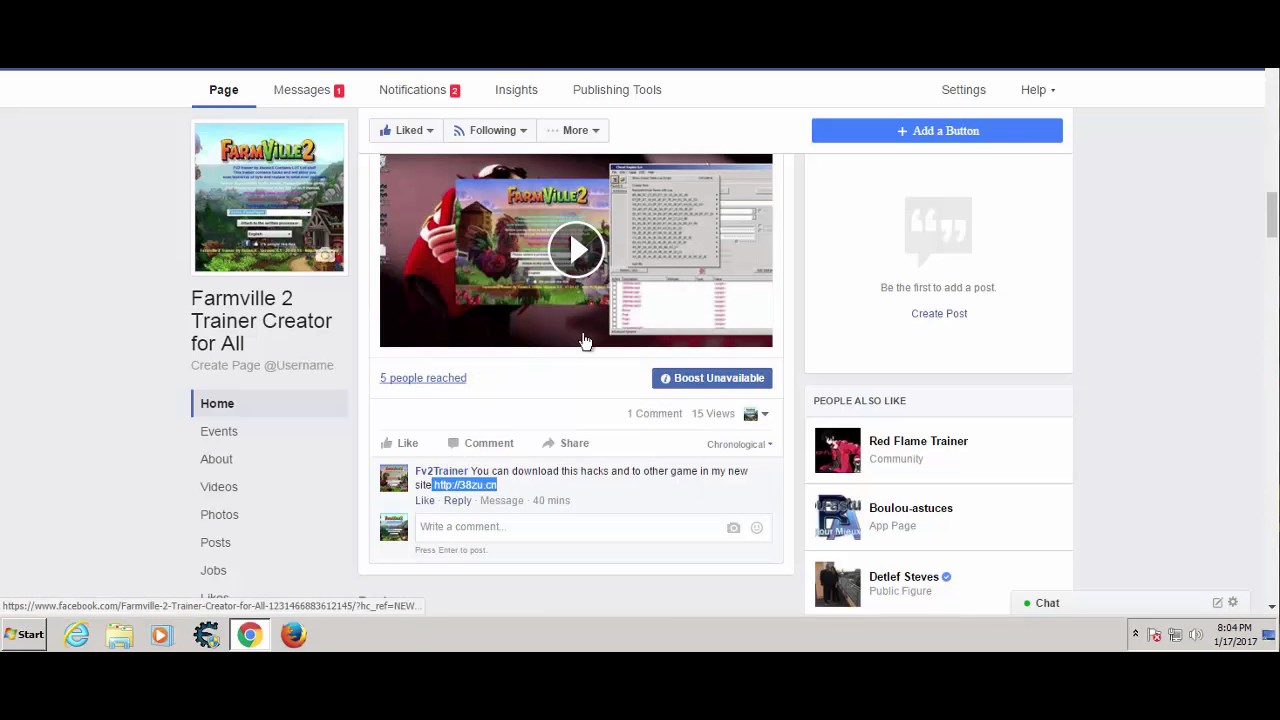
Task: Switch to Google Chrome in taskbar
Action: click(249, 635)
